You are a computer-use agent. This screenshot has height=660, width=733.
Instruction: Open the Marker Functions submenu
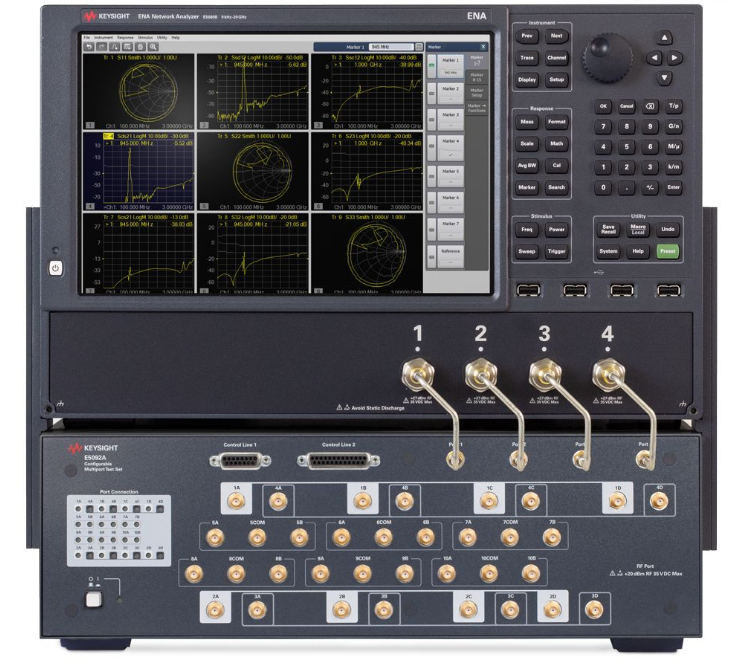click(476, 107)
